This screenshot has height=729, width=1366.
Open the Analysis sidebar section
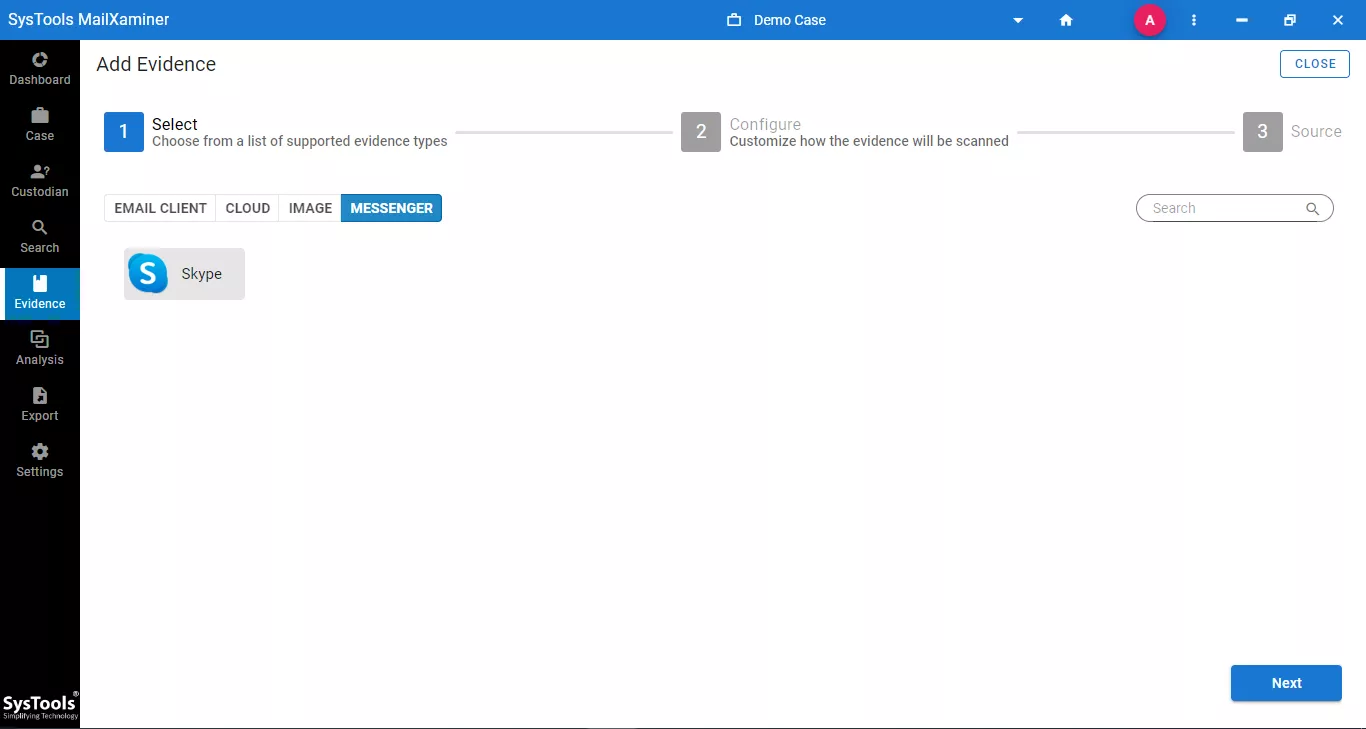(x=40, y=350)
